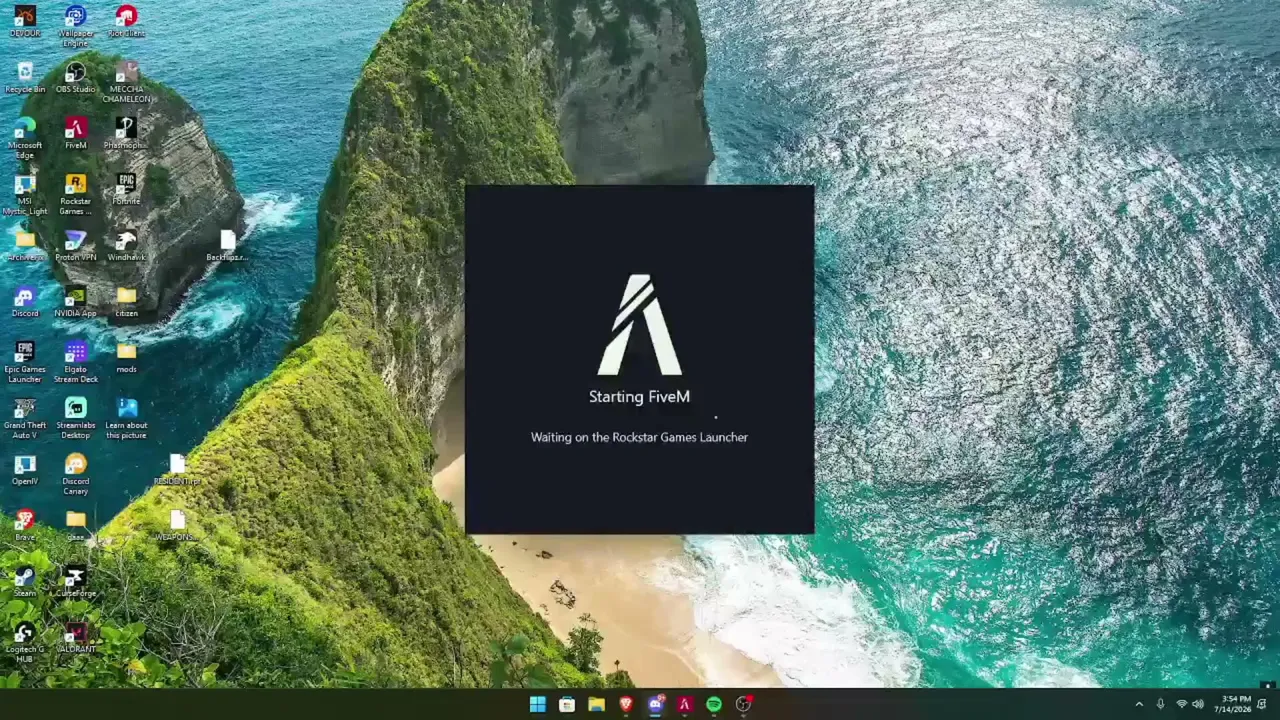
Task: Open Spotify from the taskbar
Action: (714, 704)
